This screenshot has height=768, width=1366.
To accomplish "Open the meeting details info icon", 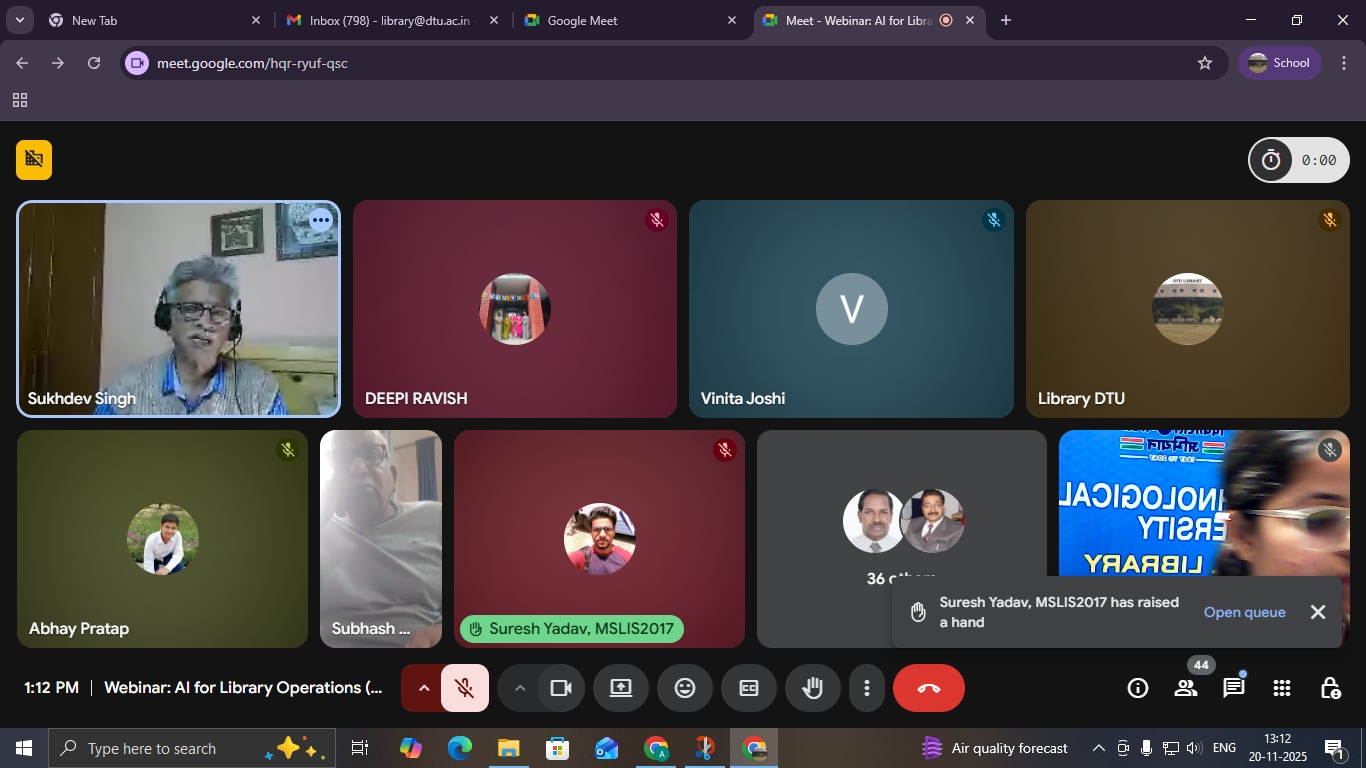I will point(1137,688).
